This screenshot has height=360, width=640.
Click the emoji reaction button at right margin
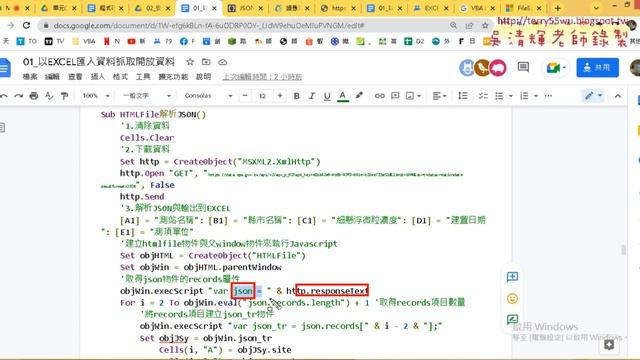coord(512,298)
